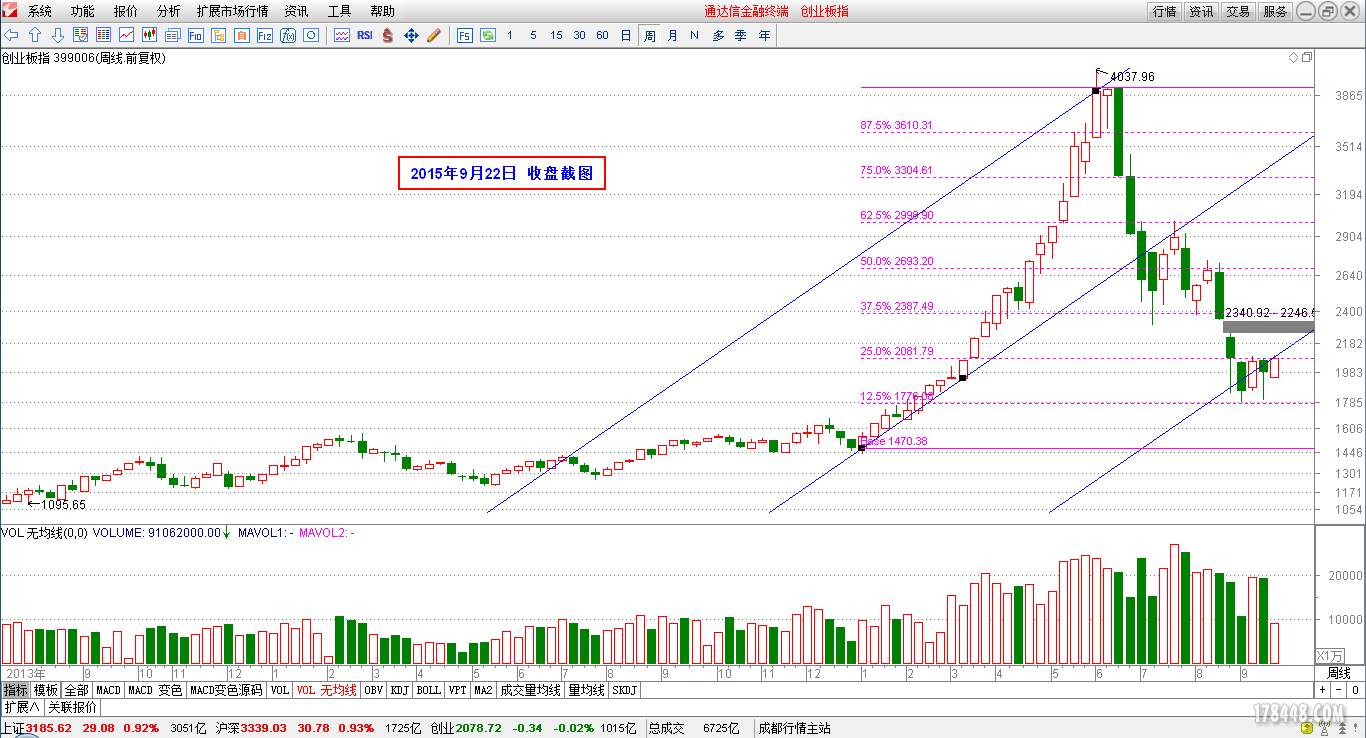Open the 分析 menu
This screenshot has width=1366, height=738.
(x=169, y=11)
